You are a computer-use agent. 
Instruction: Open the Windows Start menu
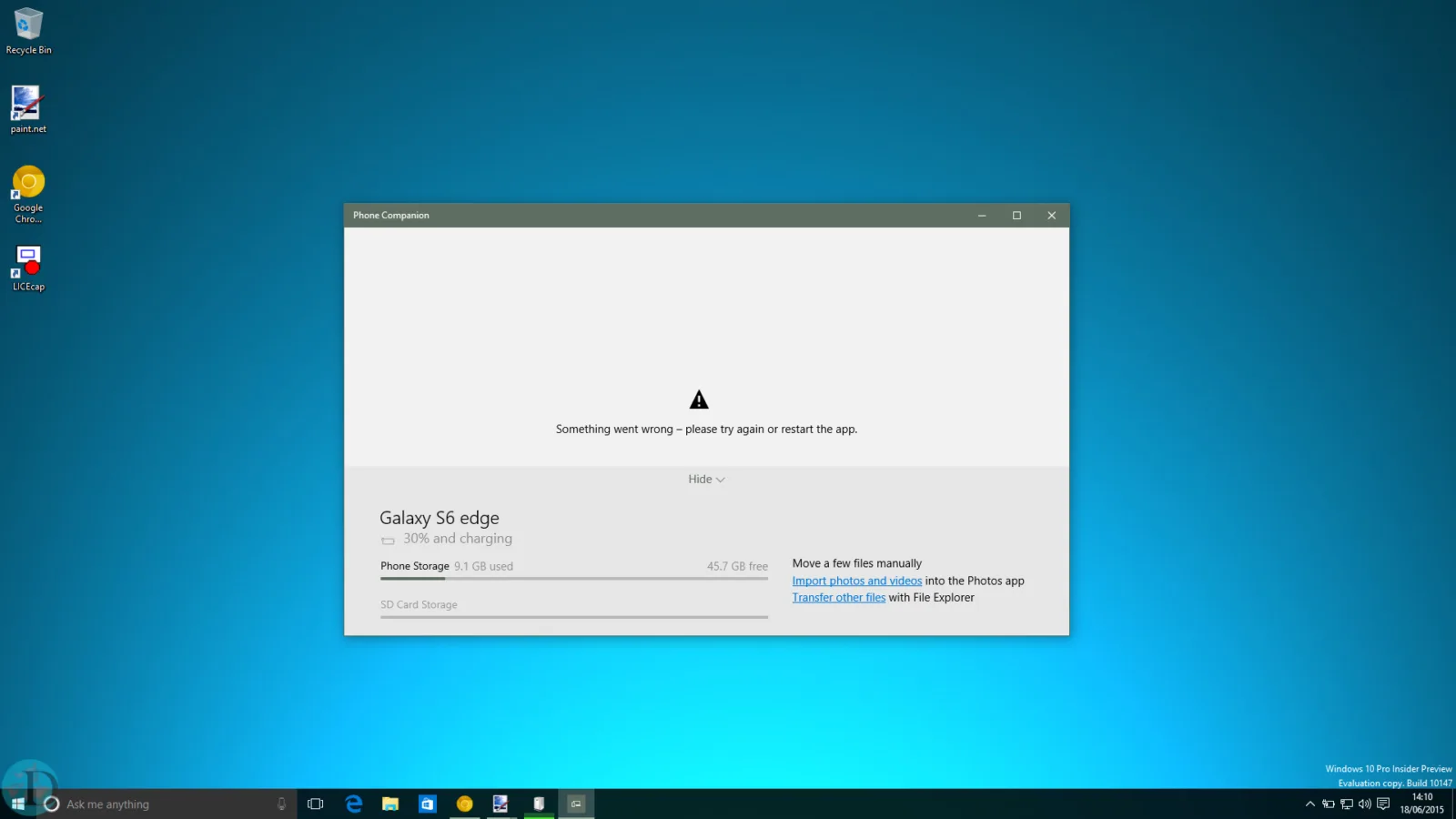point(18,804)
